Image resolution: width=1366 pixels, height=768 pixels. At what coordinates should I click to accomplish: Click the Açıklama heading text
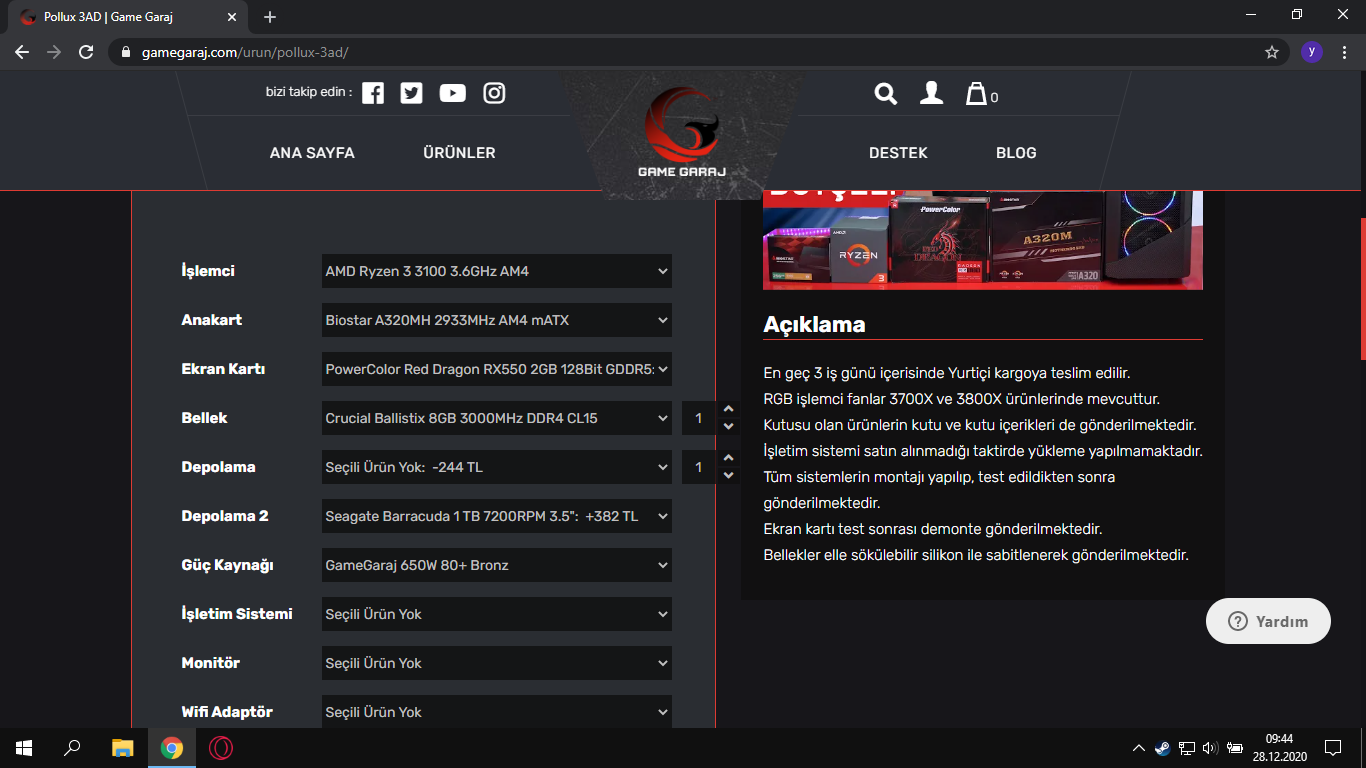click(814, 324)
